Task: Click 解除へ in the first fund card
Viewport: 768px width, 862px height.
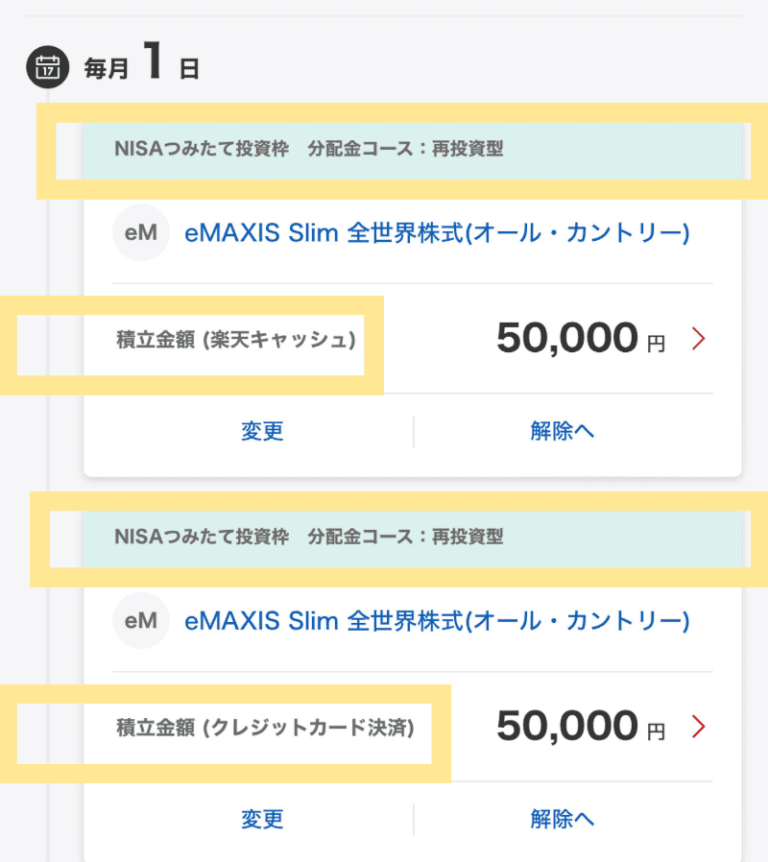Action: [562, 431]
